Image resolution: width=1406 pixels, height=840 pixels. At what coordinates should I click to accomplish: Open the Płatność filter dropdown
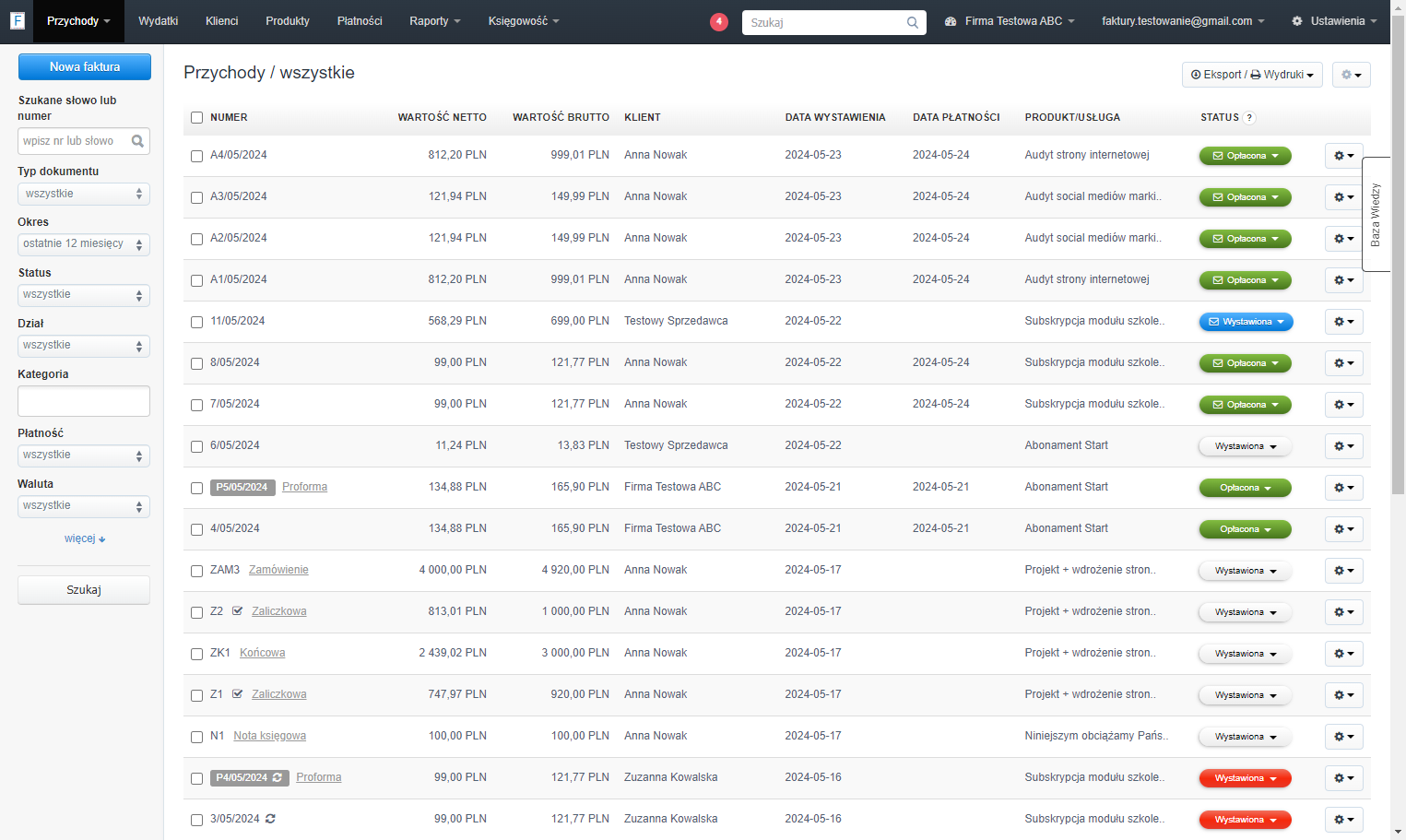tap(84, 455)
